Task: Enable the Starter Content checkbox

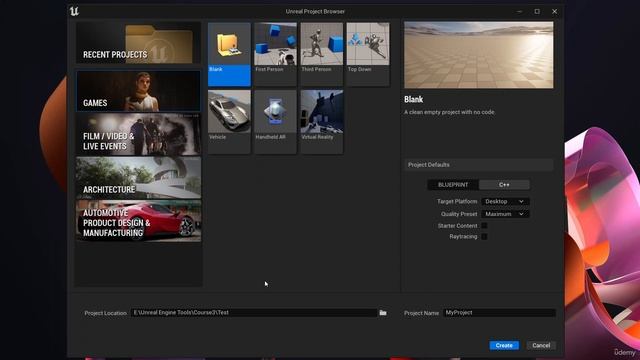Action: coord(484,226)
